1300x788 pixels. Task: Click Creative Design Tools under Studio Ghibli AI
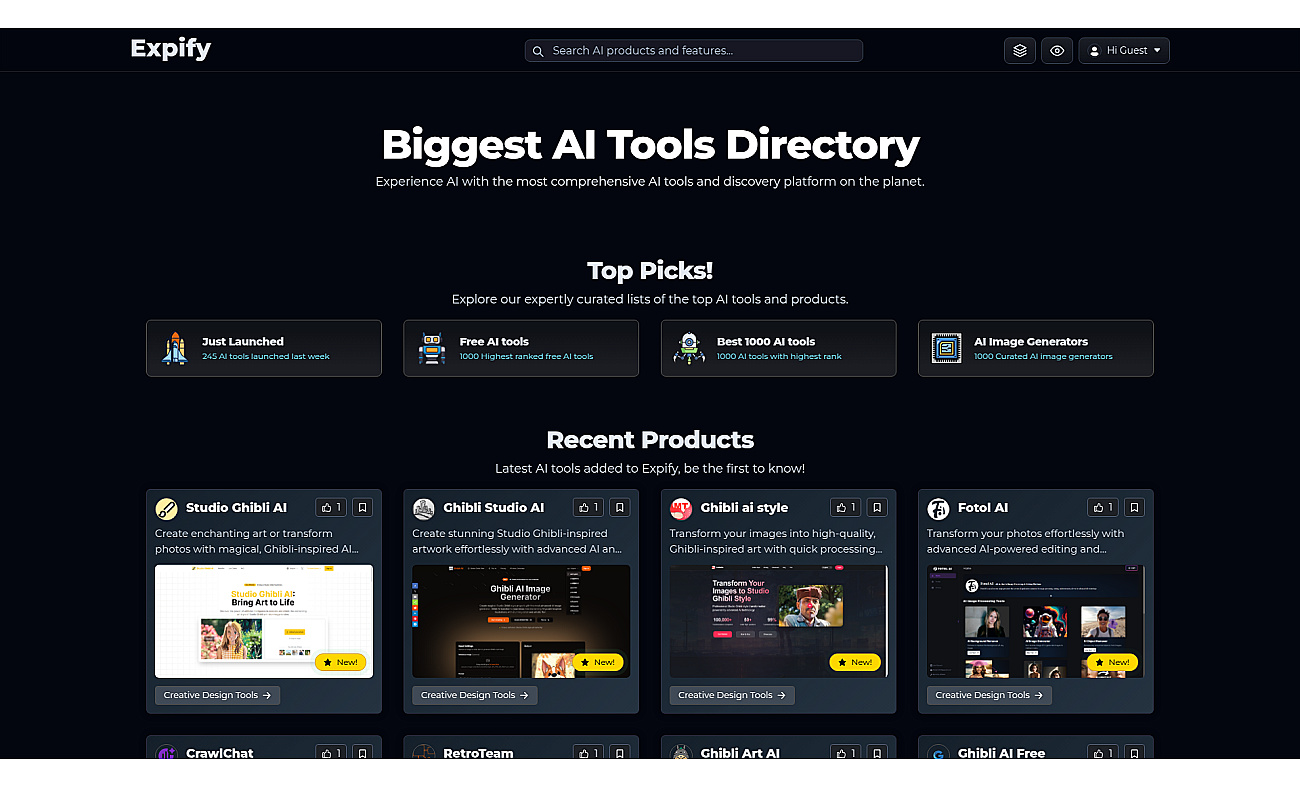pyautogui.click(x=218, y=695)
